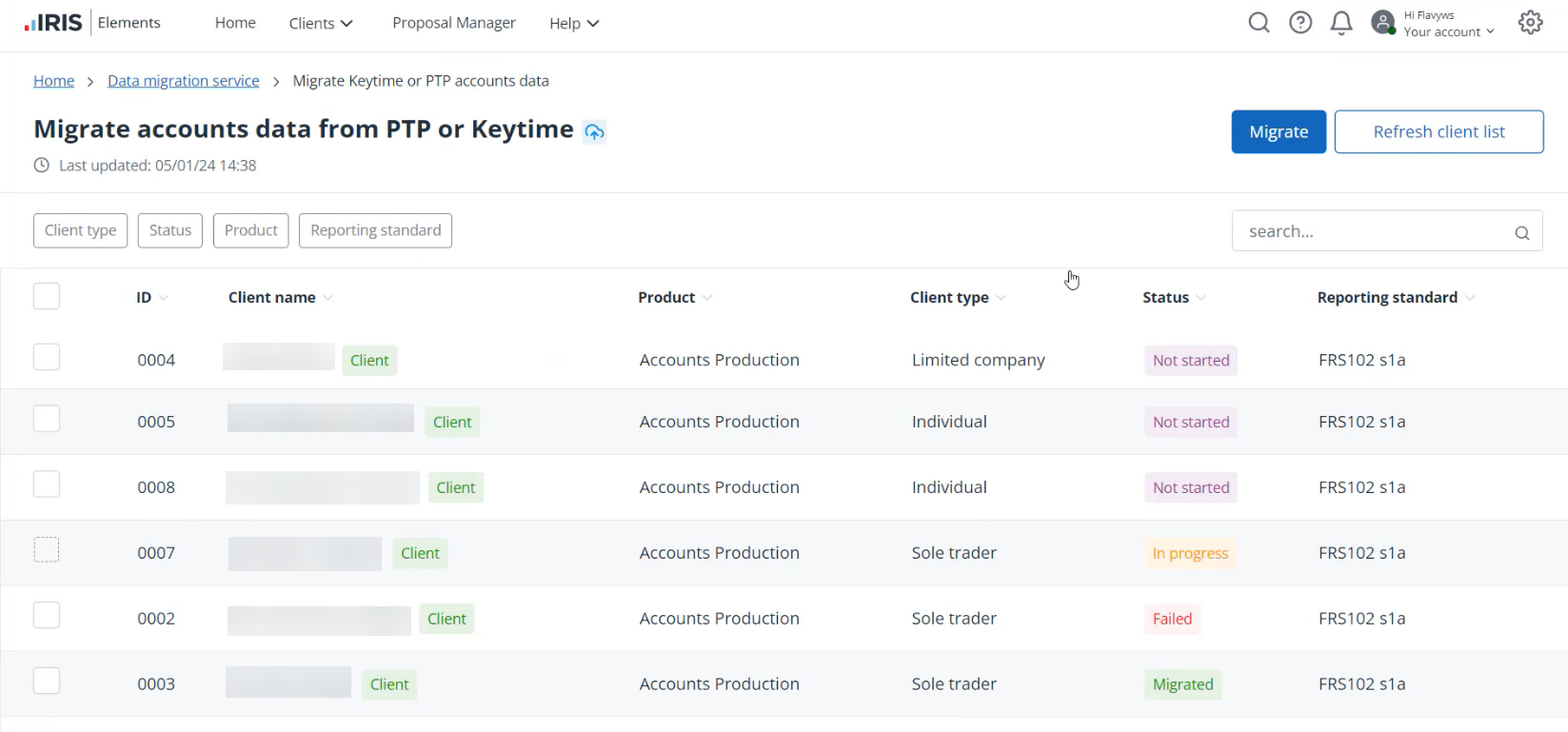Image resolution: width=1568 pixels, height=732 pixels.
Task: Select the checkbox for client 0003
Action: [47, 681]
